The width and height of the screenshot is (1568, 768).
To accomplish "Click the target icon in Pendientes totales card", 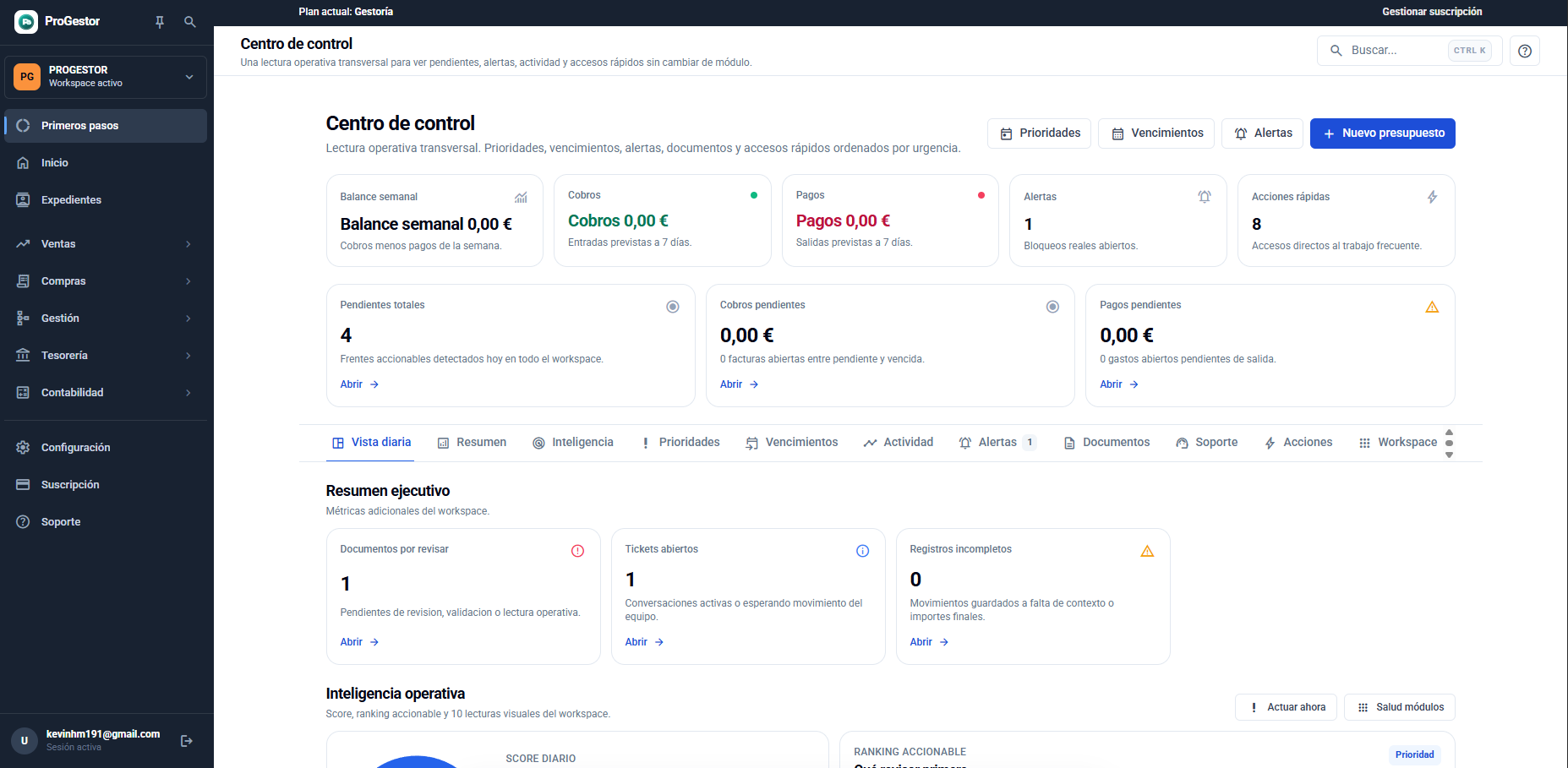I will [673, 307].
